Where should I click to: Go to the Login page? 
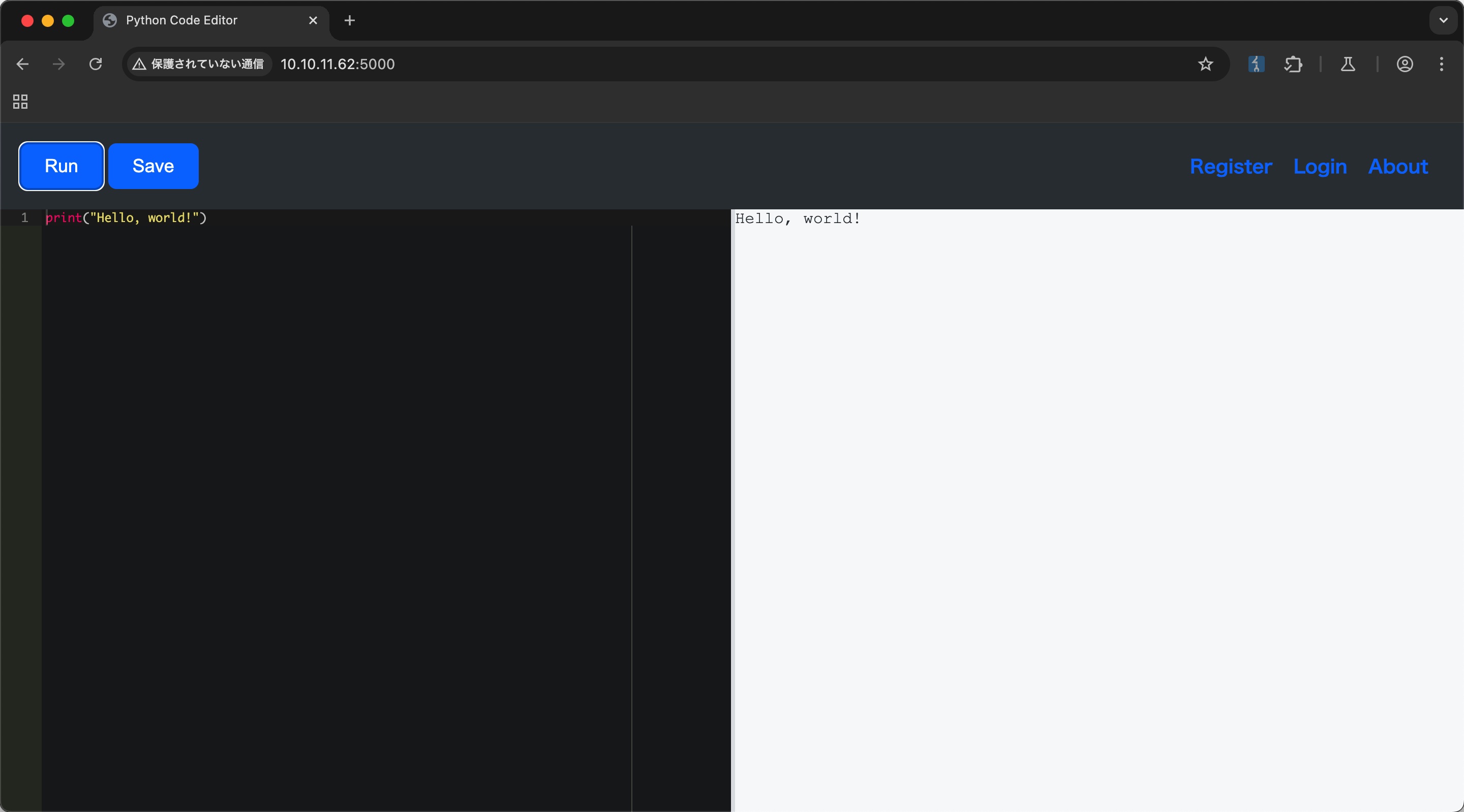[x=1320, y=167]
